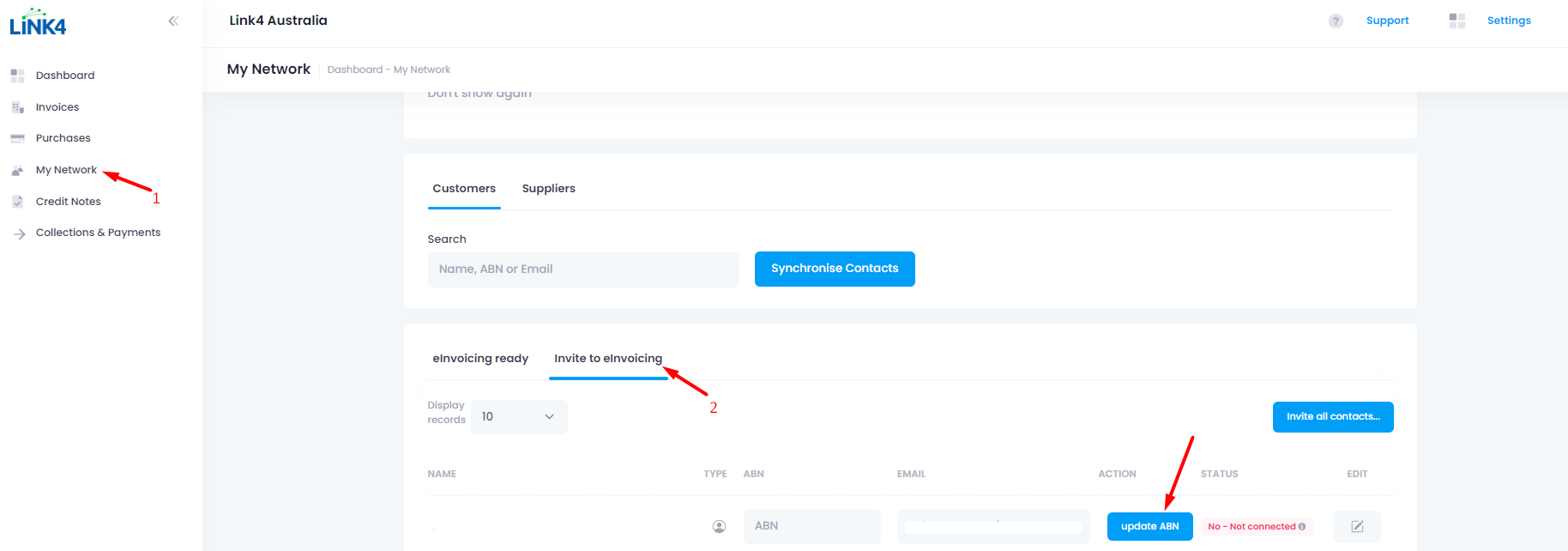Image resolution: width=1568 pixels, height=551 pixels.
Task: Click the NAME column header
Action: (x=442, y=474)
